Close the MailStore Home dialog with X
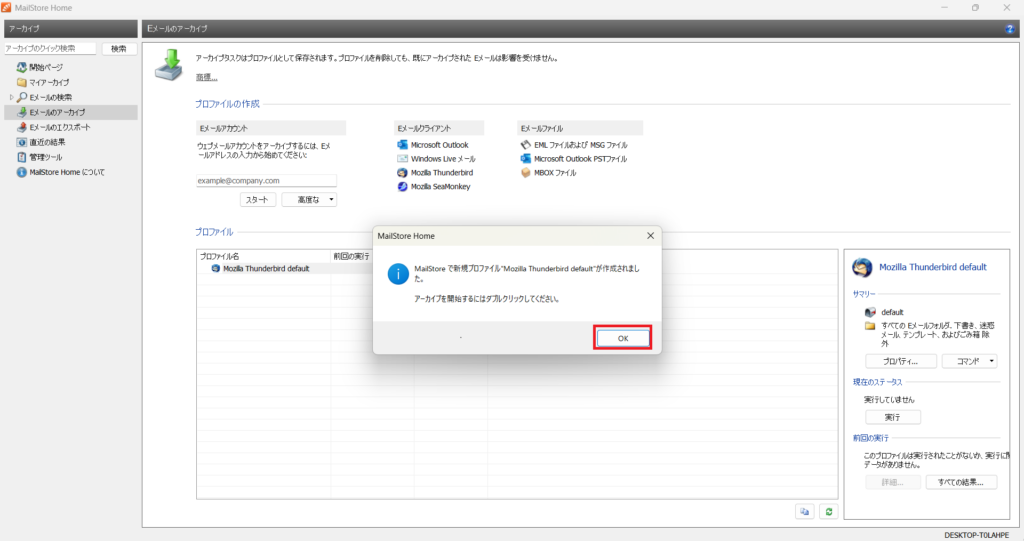Image resolution: width=1024 pixels, height=541 pixels. [650, 236]
